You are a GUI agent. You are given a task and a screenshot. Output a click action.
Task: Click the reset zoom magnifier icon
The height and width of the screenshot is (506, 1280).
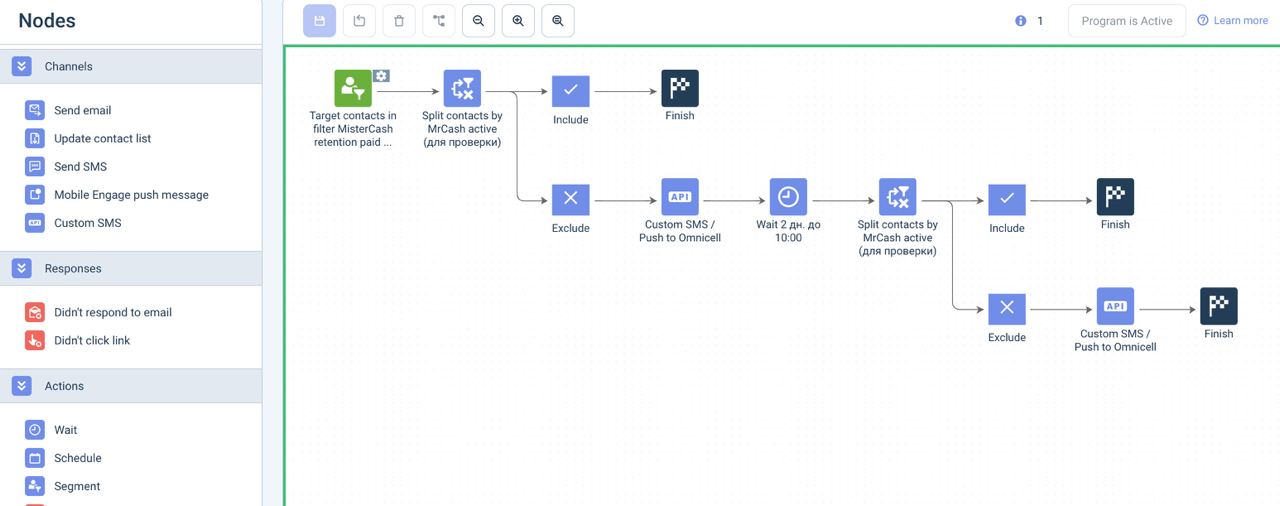click(558, 21)
